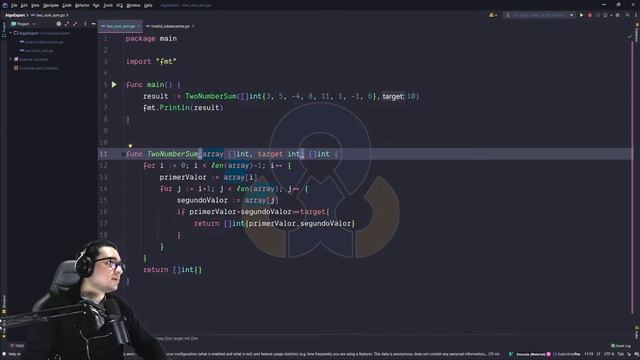The height and width of the screenshot is (360, 640).
Task: Click the red Debug button in toolbar
Action: [x=589, y=15]
